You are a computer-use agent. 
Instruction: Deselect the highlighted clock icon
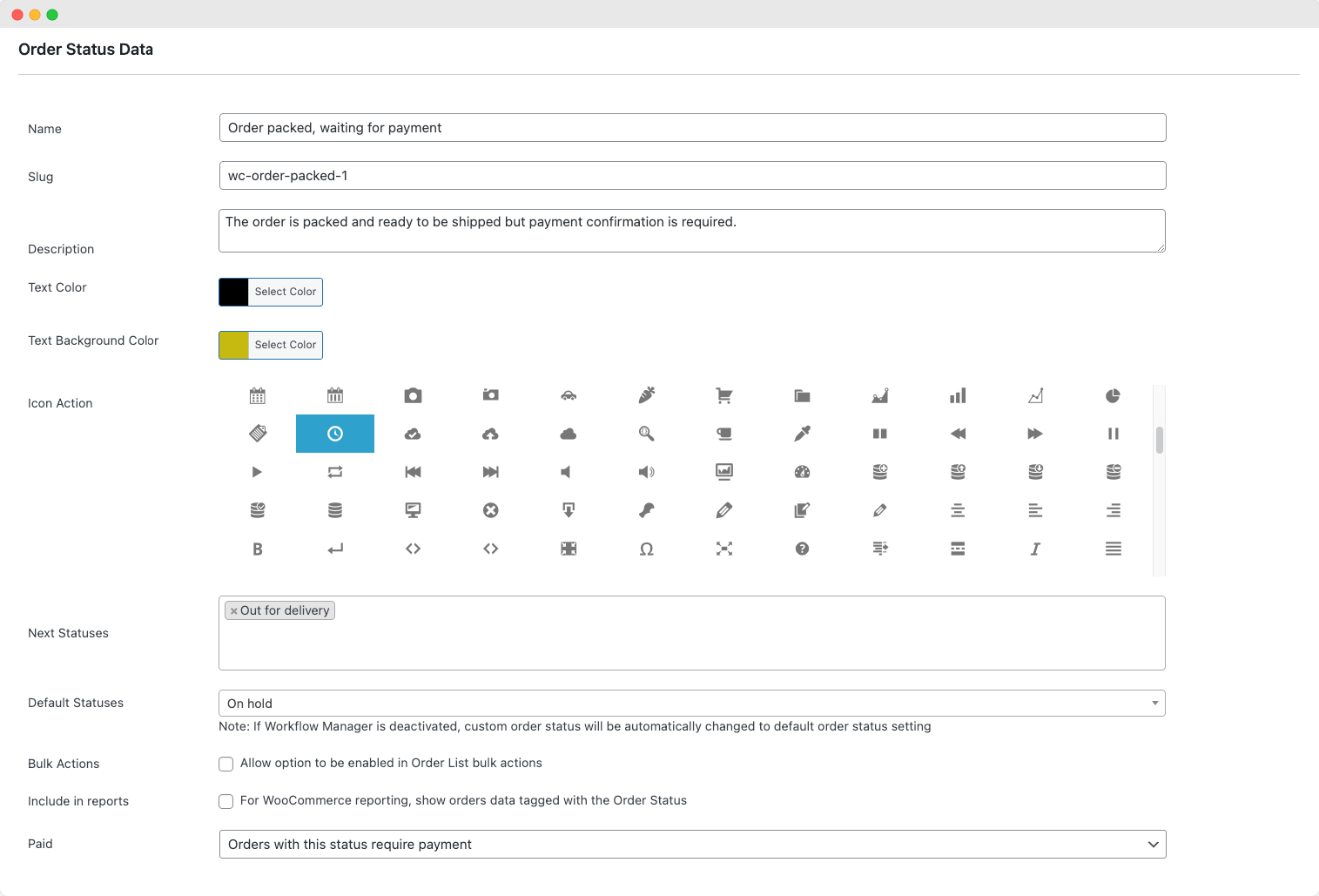tap(335, 434)
